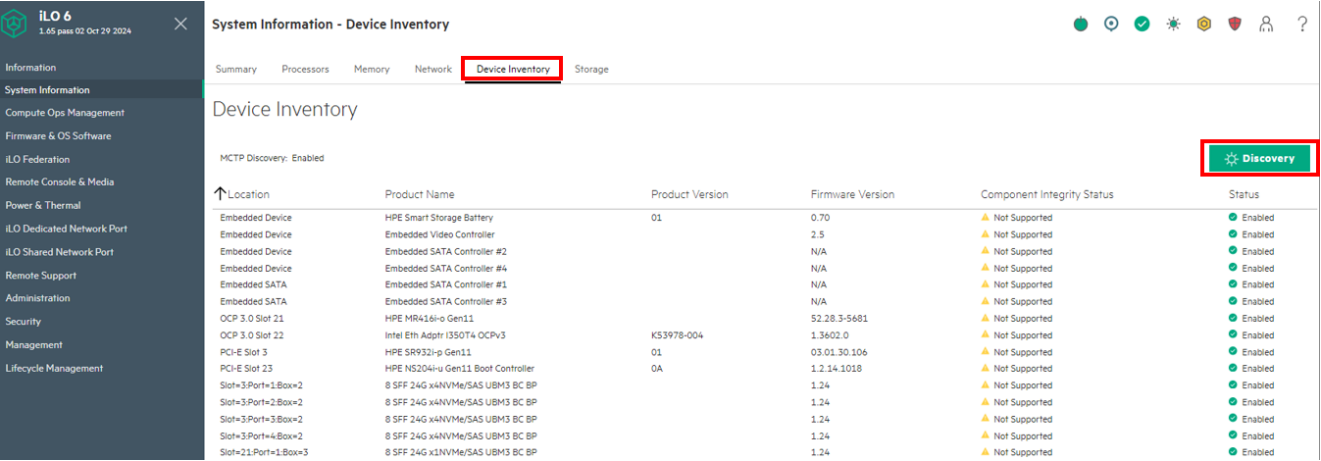The height and width of the screenshot is (461, 1321).
Task: Click green Enabled icon in HPE NS204i-u row
Action: pyautogui.click(x=1233, y=368)
